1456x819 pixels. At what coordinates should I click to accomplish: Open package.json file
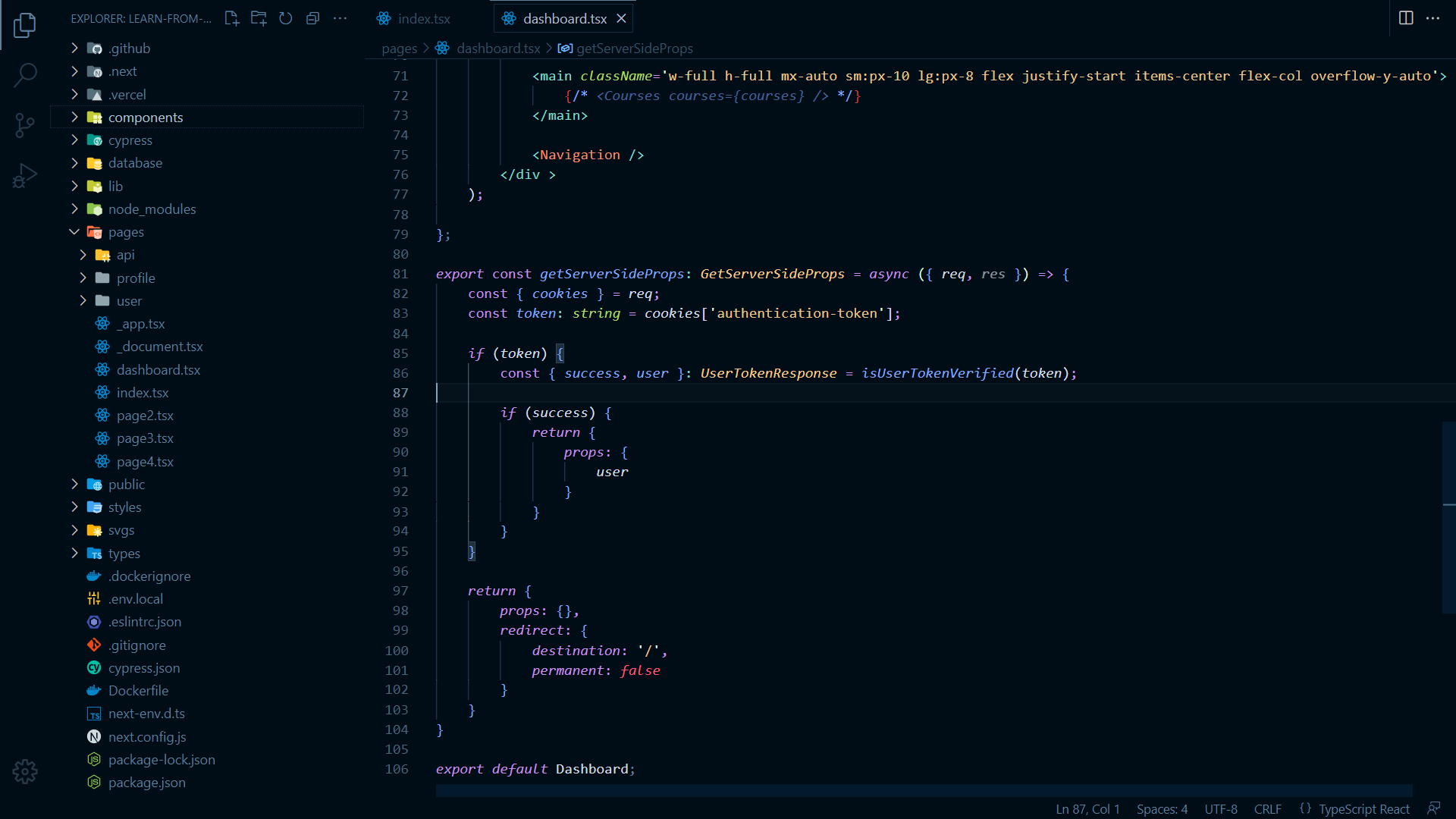207,783
